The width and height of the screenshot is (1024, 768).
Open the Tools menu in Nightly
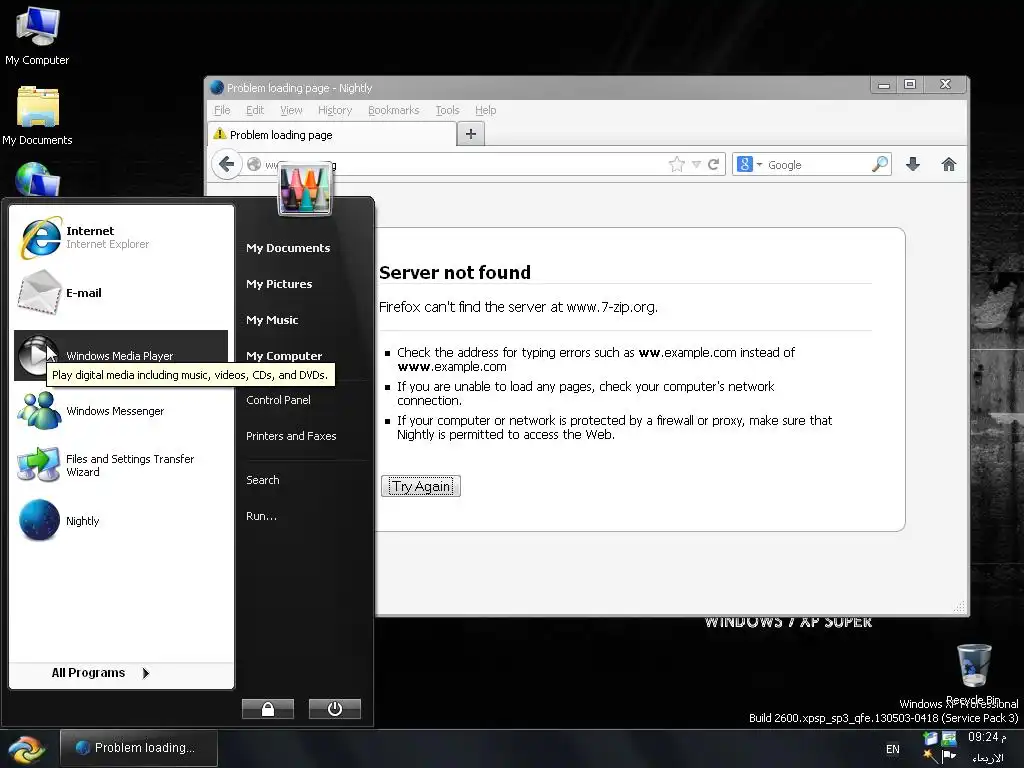pos(447,110)
